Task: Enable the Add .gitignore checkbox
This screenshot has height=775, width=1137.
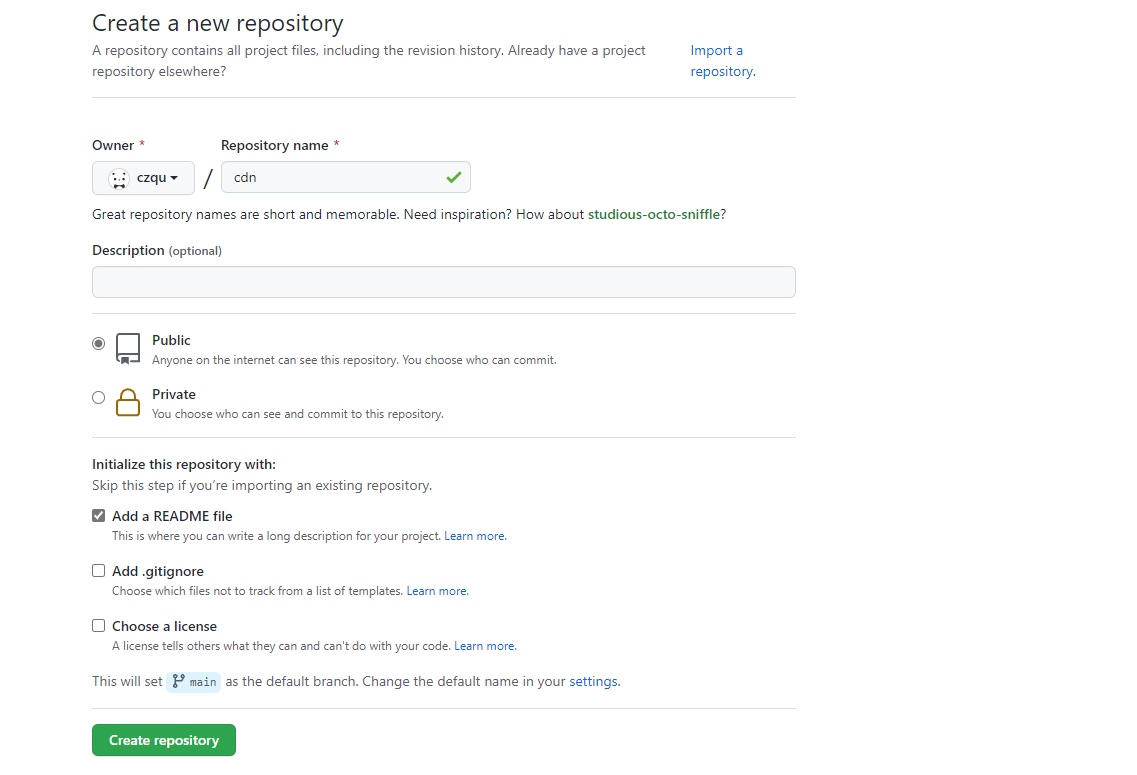Action: pos(98,571)
